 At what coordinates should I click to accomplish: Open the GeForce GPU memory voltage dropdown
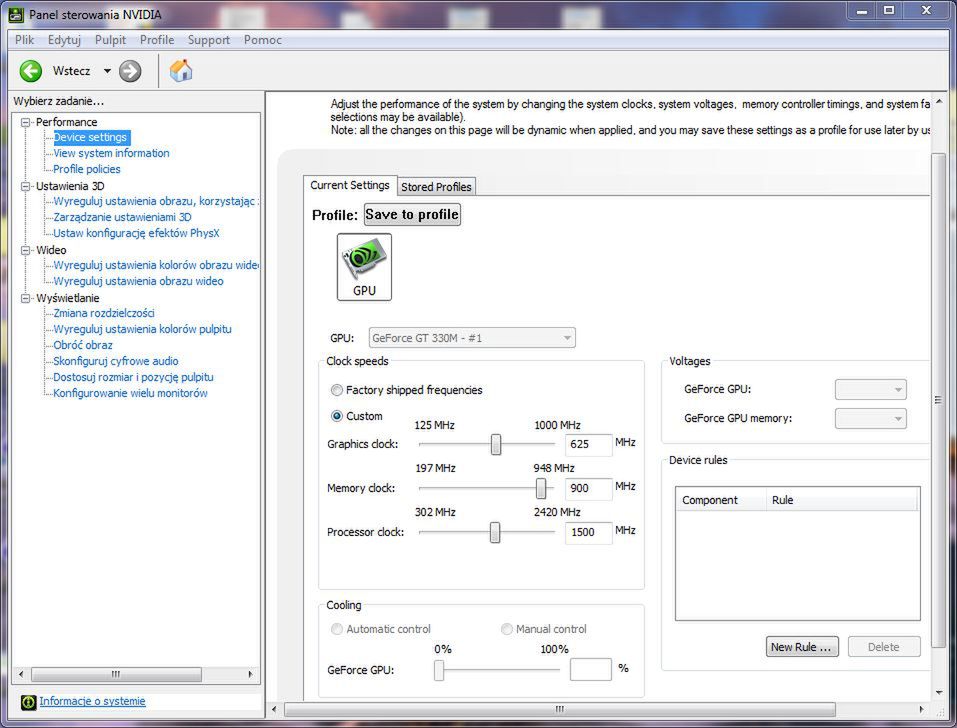[870, 419]
